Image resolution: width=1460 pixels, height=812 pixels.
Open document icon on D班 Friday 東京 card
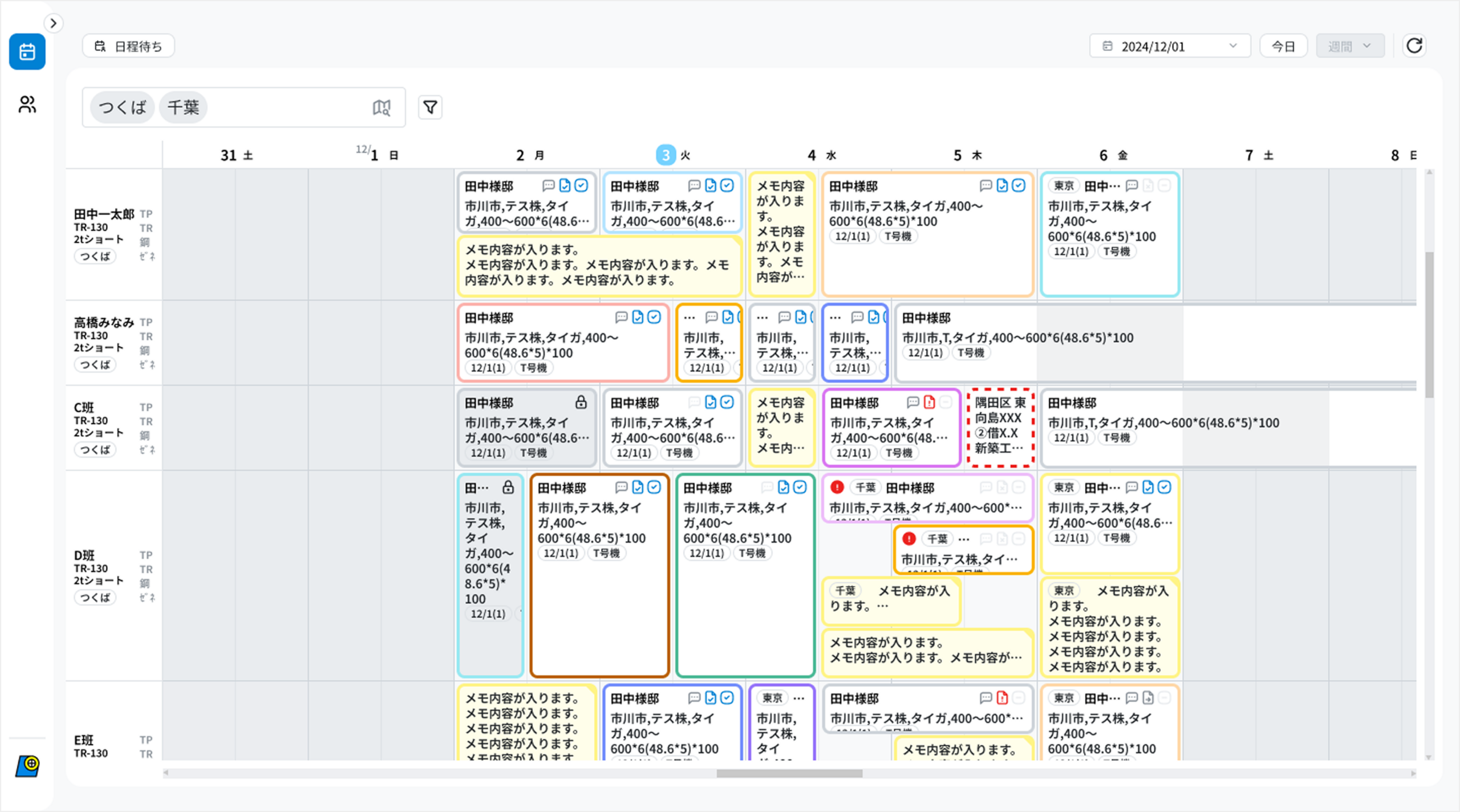(x=1148, y=487)
